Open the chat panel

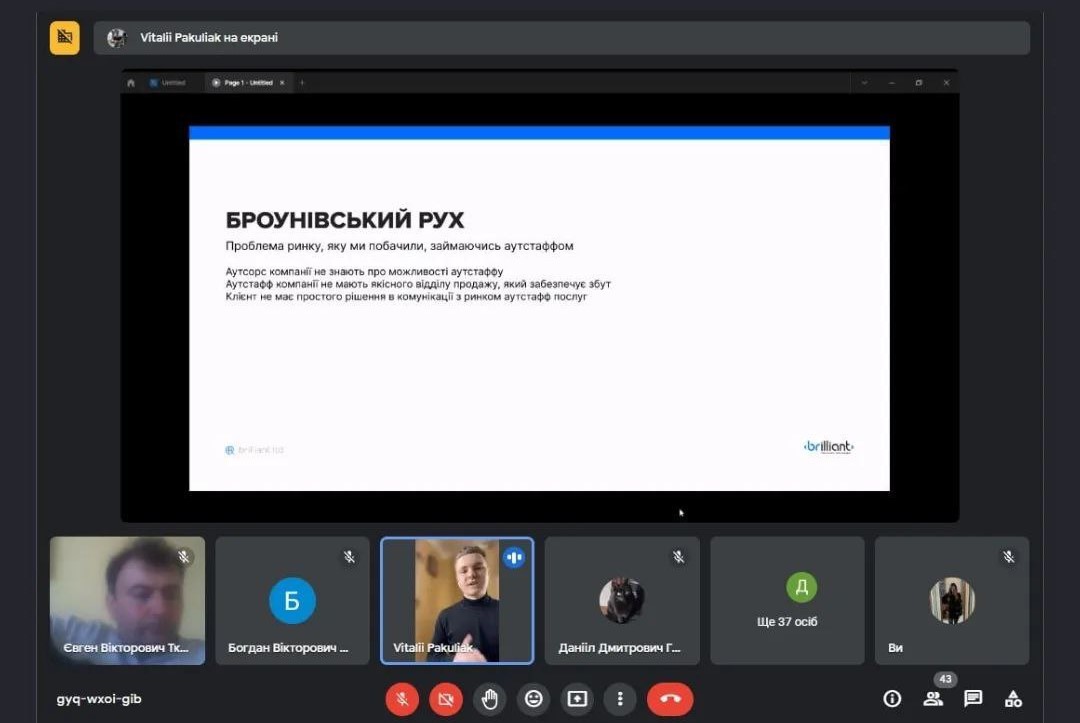(x=973, y=699)
